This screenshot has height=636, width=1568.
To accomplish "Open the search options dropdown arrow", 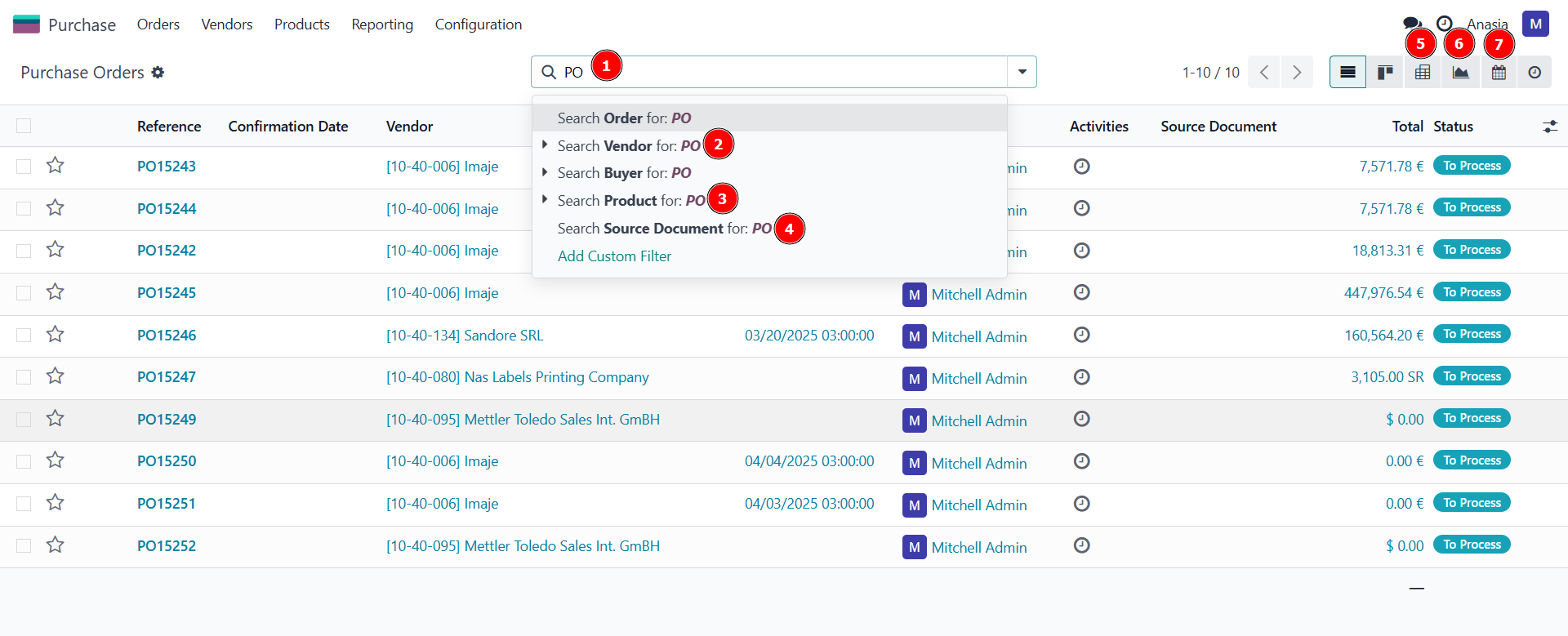I will pyautogui.click(x=1022, y=72).
